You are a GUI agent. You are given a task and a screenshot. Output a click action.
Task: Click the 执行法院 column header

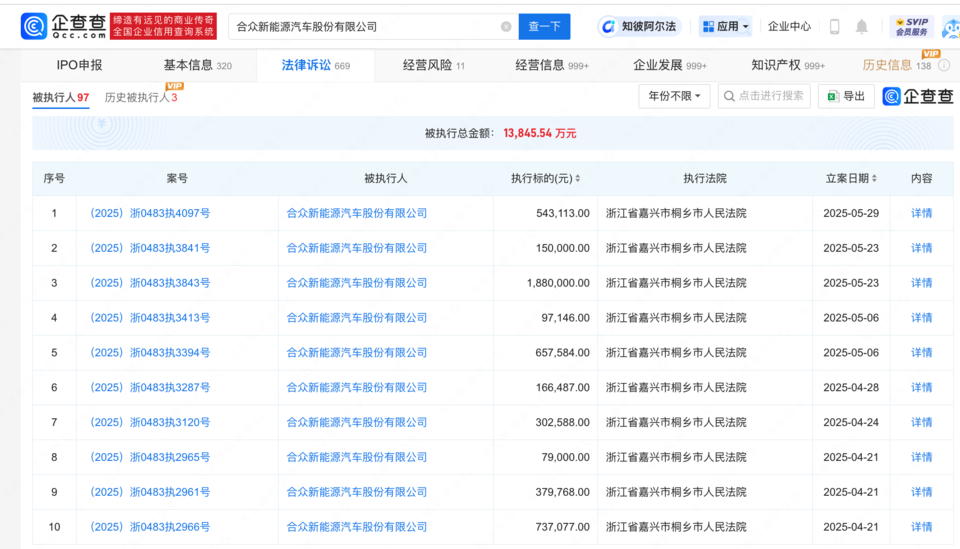tap(705, 179)
